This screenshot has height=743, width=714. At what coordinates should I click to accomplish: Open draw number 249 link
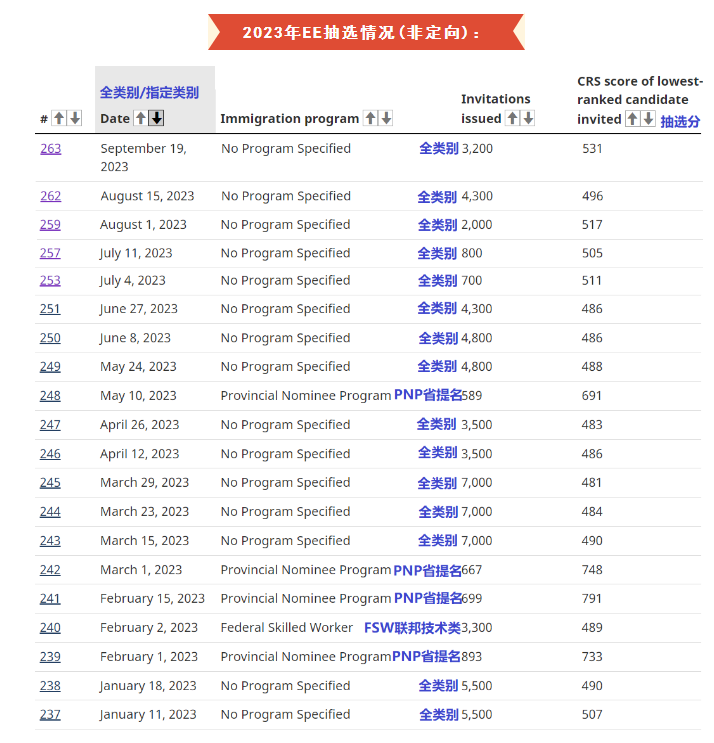(50, 367)
